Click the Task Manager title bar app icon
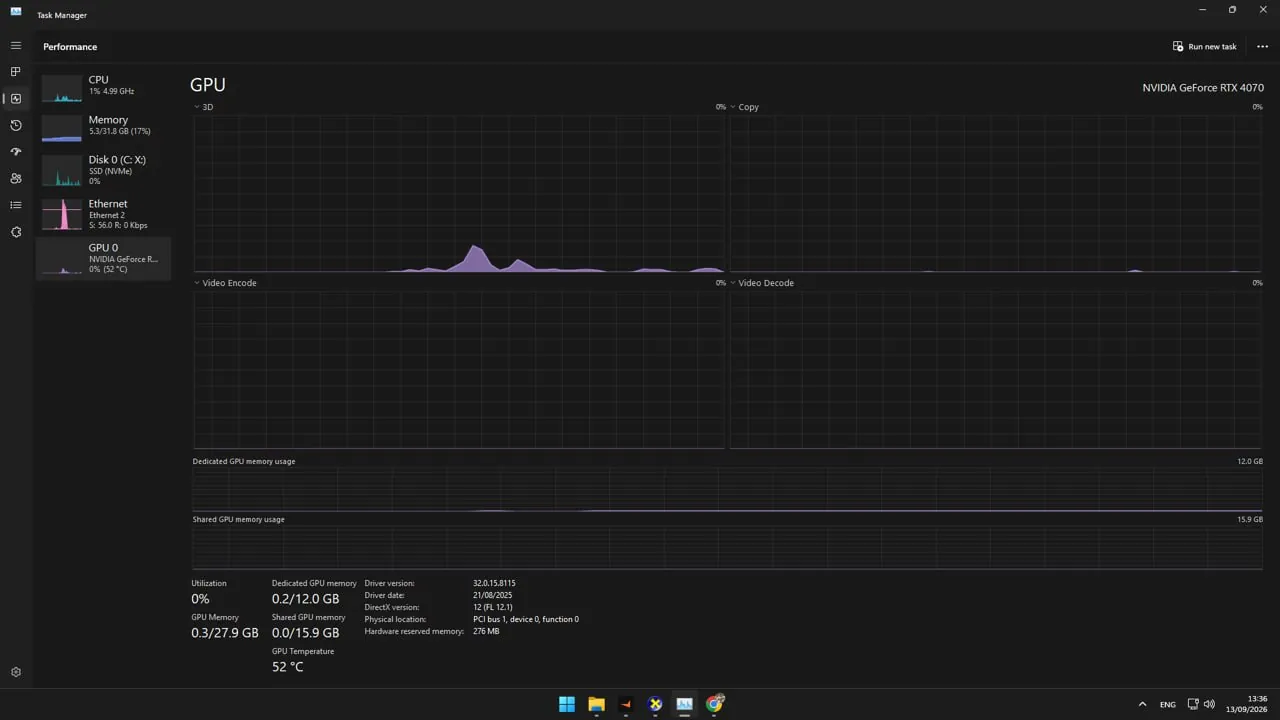1280x720 pixels. click(x=16, y=11)
